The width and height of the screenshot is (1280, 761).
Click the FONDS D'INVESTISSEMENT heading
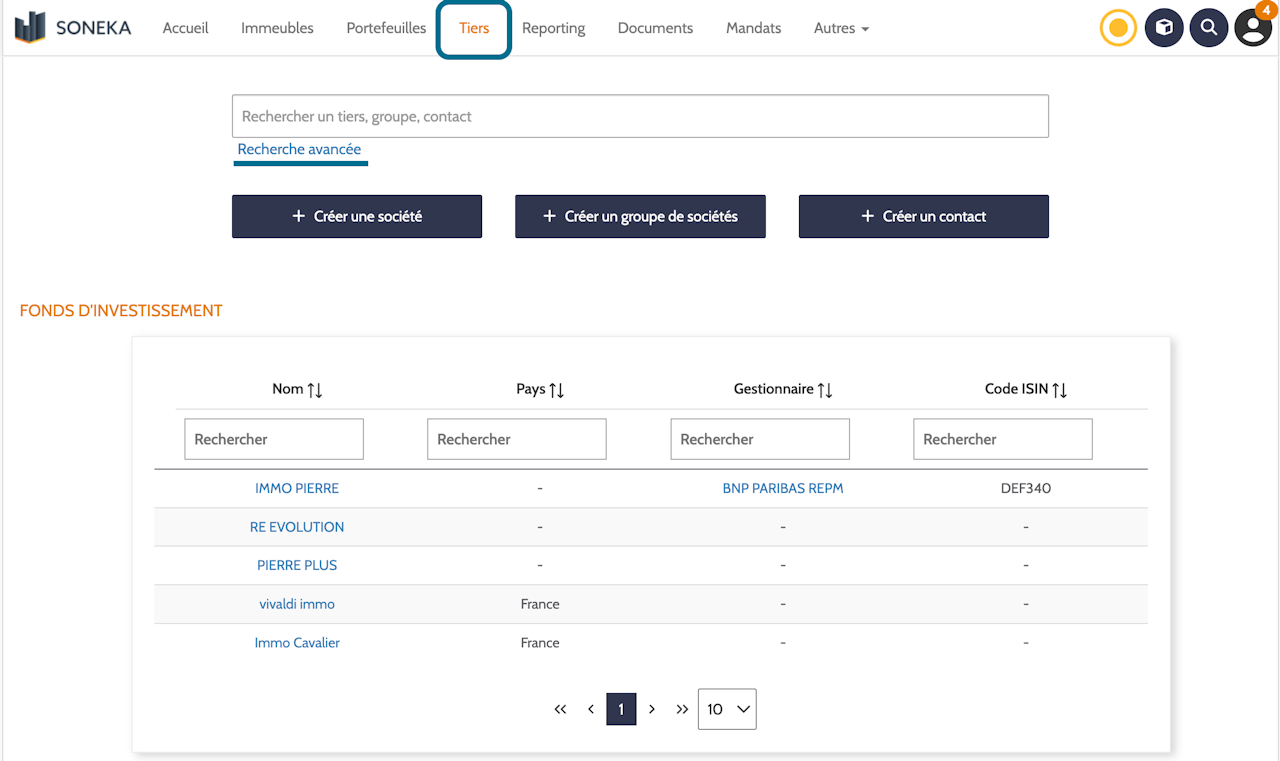coord(121,311)
